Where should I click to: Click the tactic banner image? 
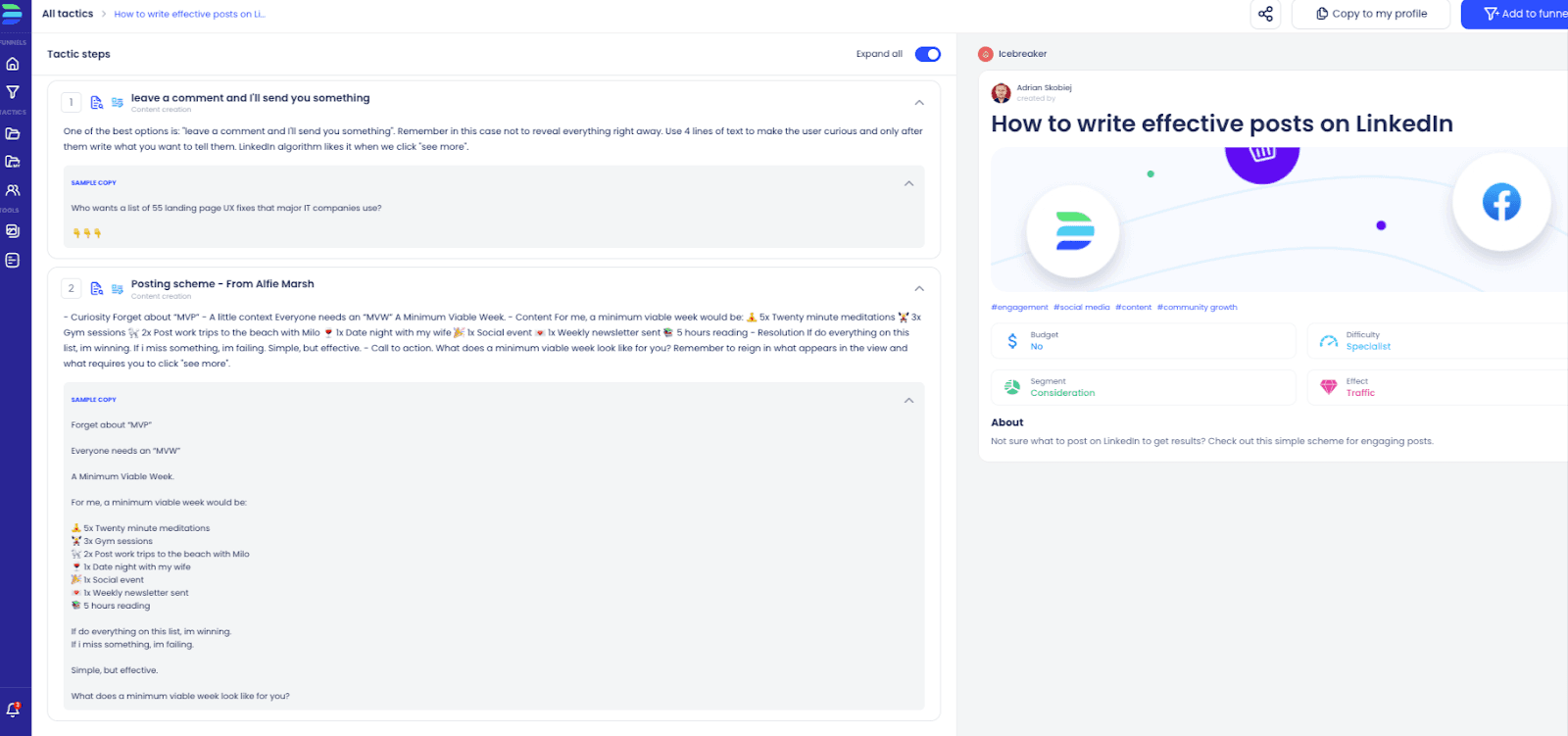coord(1279,220)
